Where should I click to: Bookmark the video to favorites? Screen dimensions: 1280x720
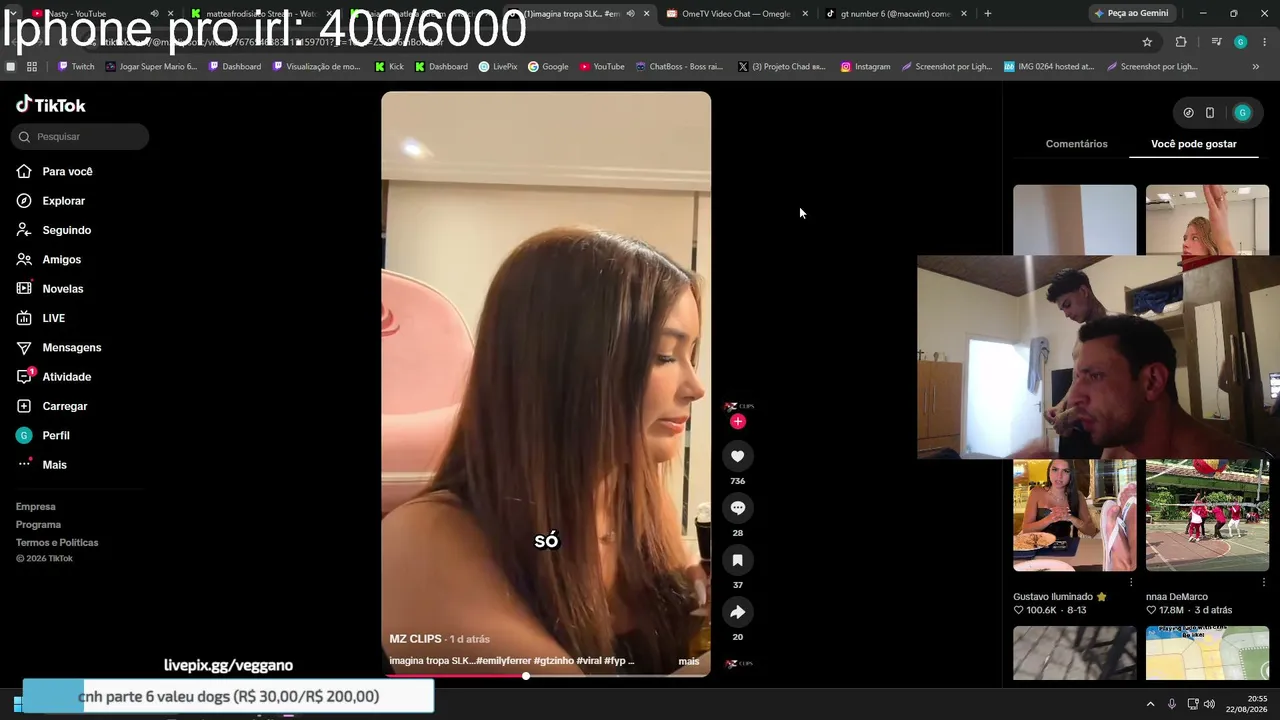click(737, 560)
